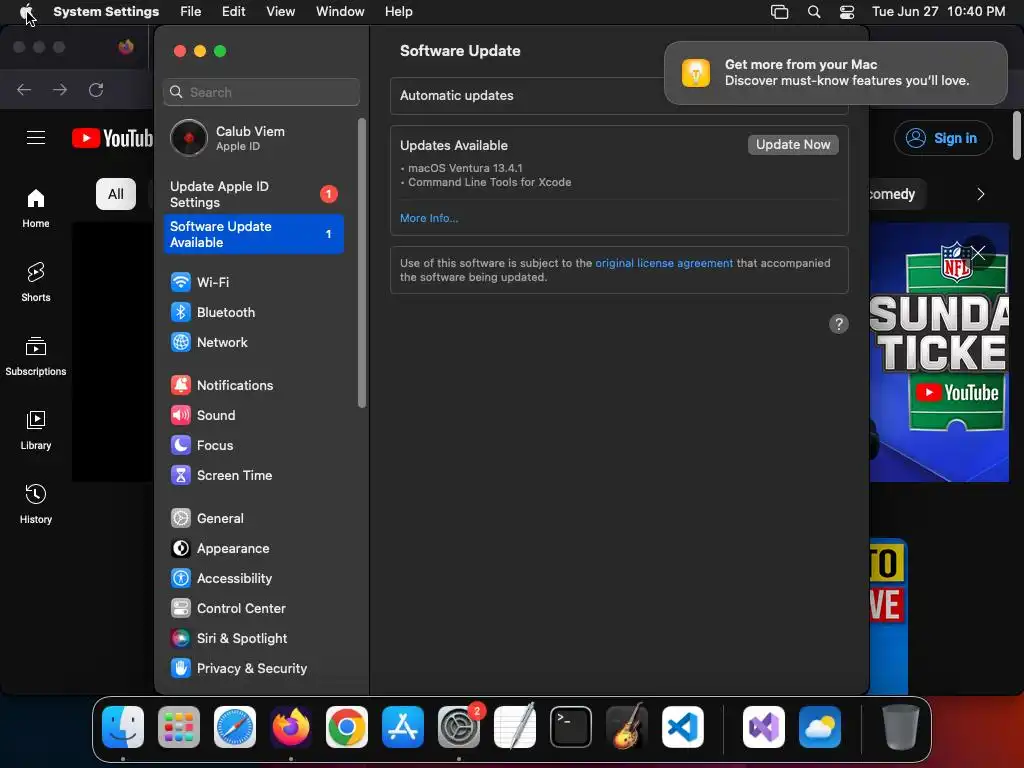Image resolution: width=1024 pixels, height=768 pixels.
Task: Open Bluetooth settings
Action: tap(253, 312)
